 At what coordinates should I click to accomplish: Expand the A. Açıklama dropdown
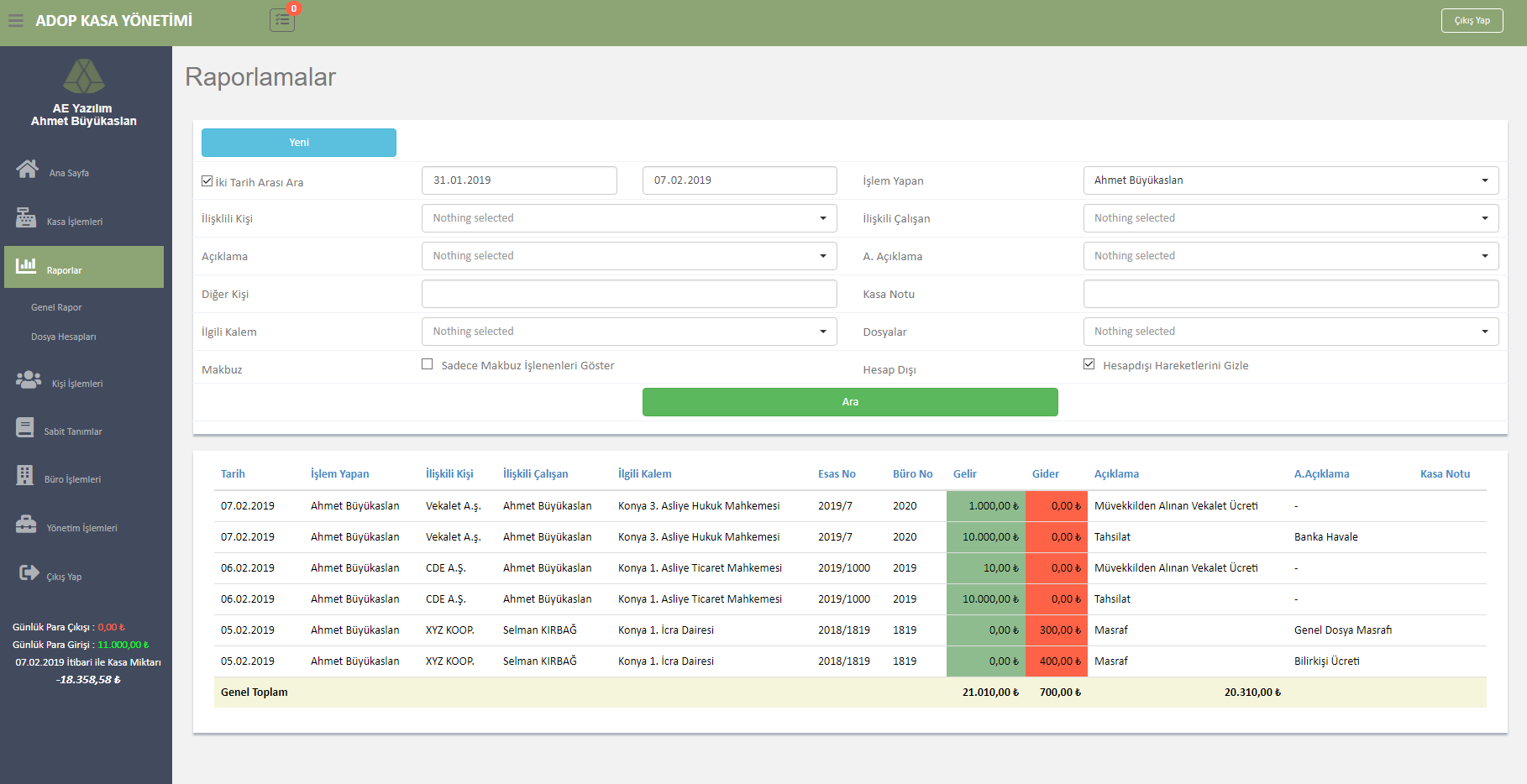(x=1291, y=256)
